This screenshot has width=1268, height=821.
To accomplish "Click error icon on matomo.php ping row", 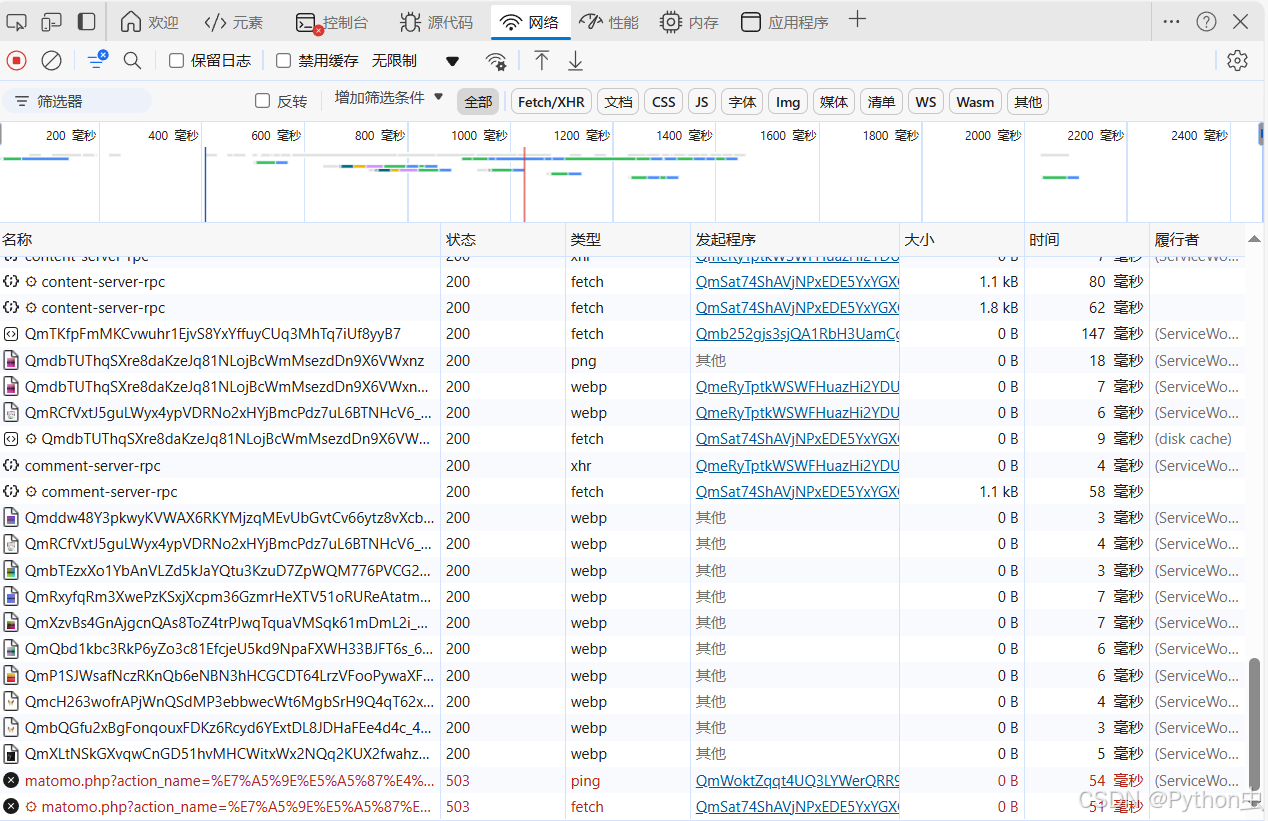I will click(11, 780).
